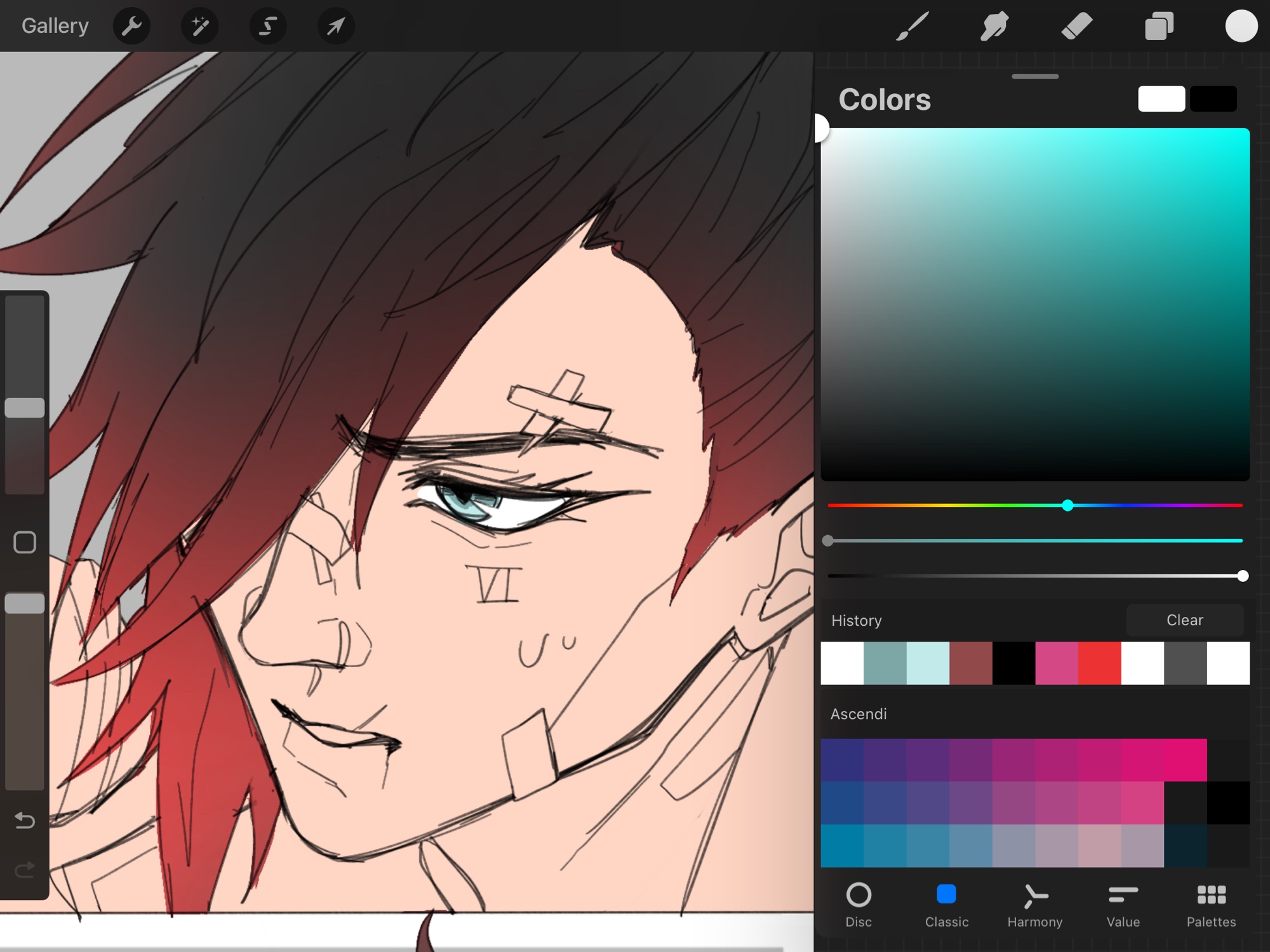
Task: Activate the Transform arrow tool
Action: point(335,26)
